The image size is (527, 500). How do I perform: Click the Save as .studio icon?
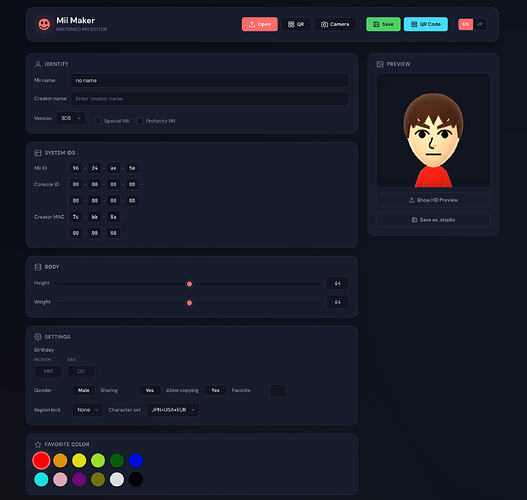click(414, 220)
